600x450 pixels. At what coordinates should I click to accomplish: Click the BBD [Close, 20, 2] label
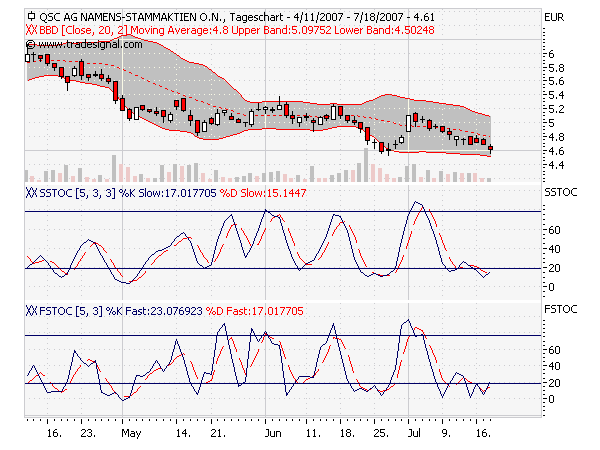tap(83, 30)
